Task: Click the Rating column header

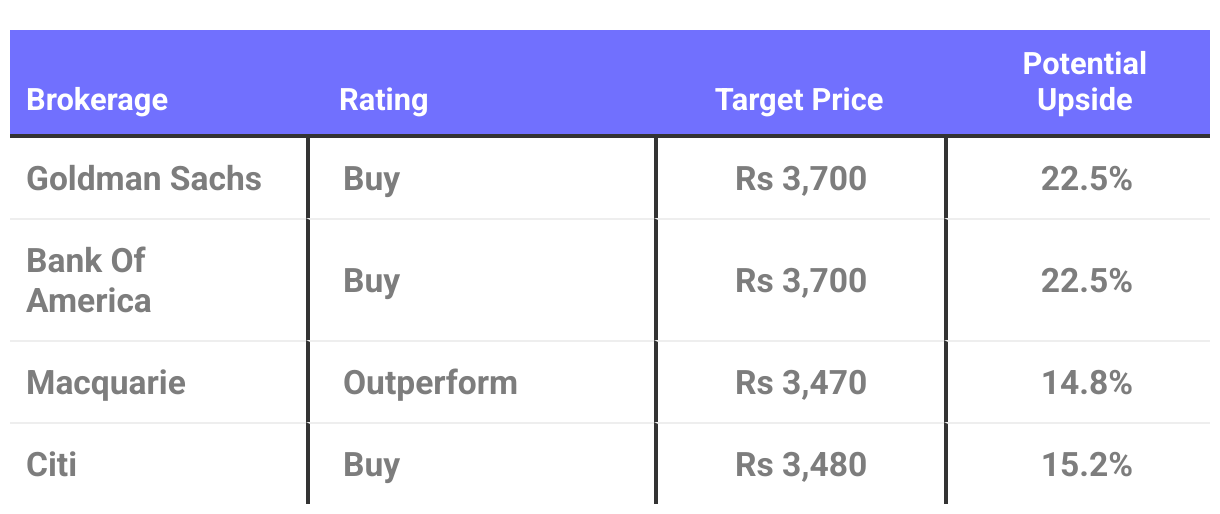Action: [383, 100]
